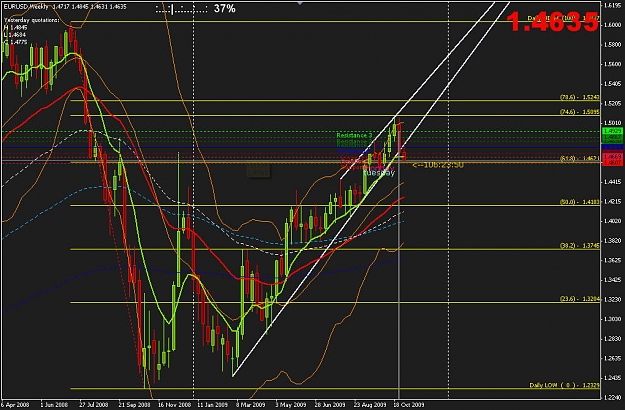625x410 pixels.
Task: Click the red 1.4669 price tag
Action: [x=613, y=157]
